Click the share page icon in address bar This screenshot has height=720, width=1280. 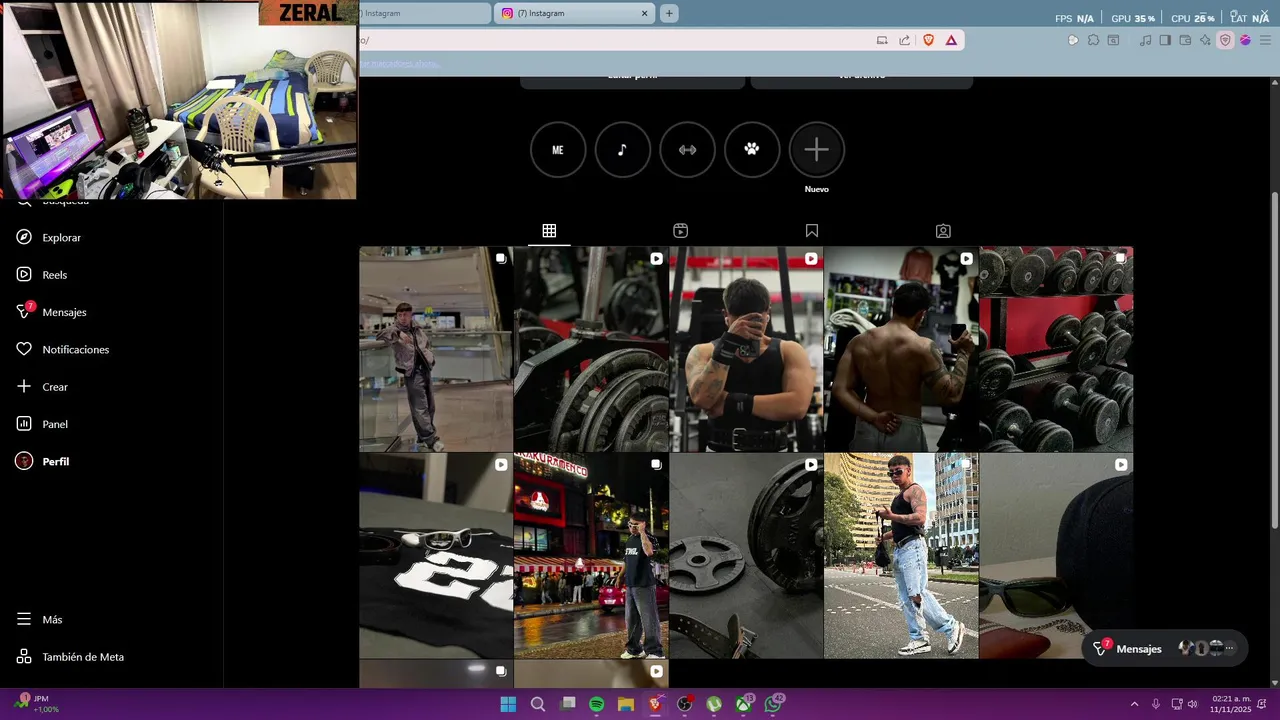(x=905, y=40)
